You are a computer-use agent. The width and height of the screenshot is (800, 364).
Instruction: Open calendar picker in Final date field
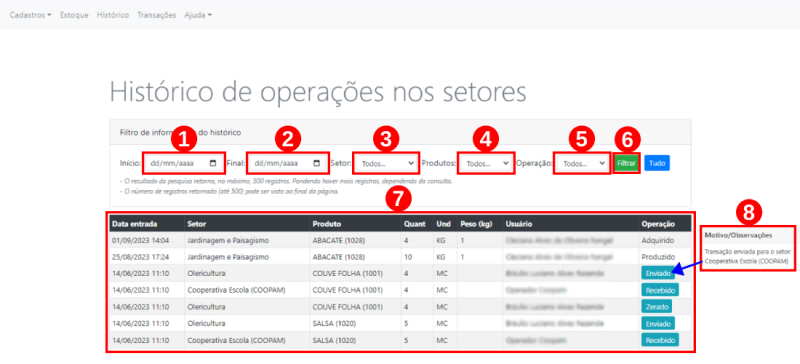pos(316,163)
